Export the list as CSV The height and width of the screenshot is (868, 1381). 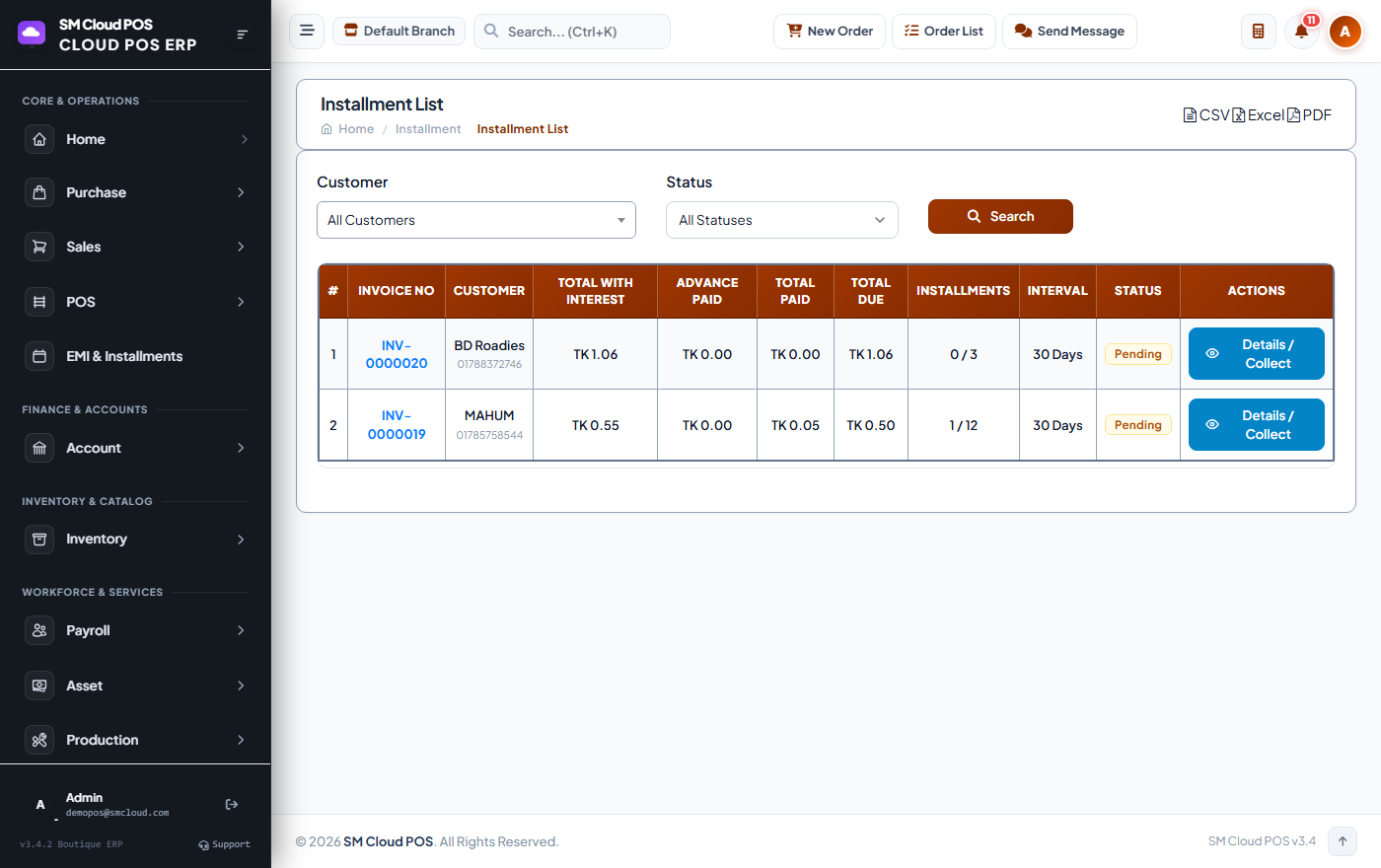(x=1206, y=115)
